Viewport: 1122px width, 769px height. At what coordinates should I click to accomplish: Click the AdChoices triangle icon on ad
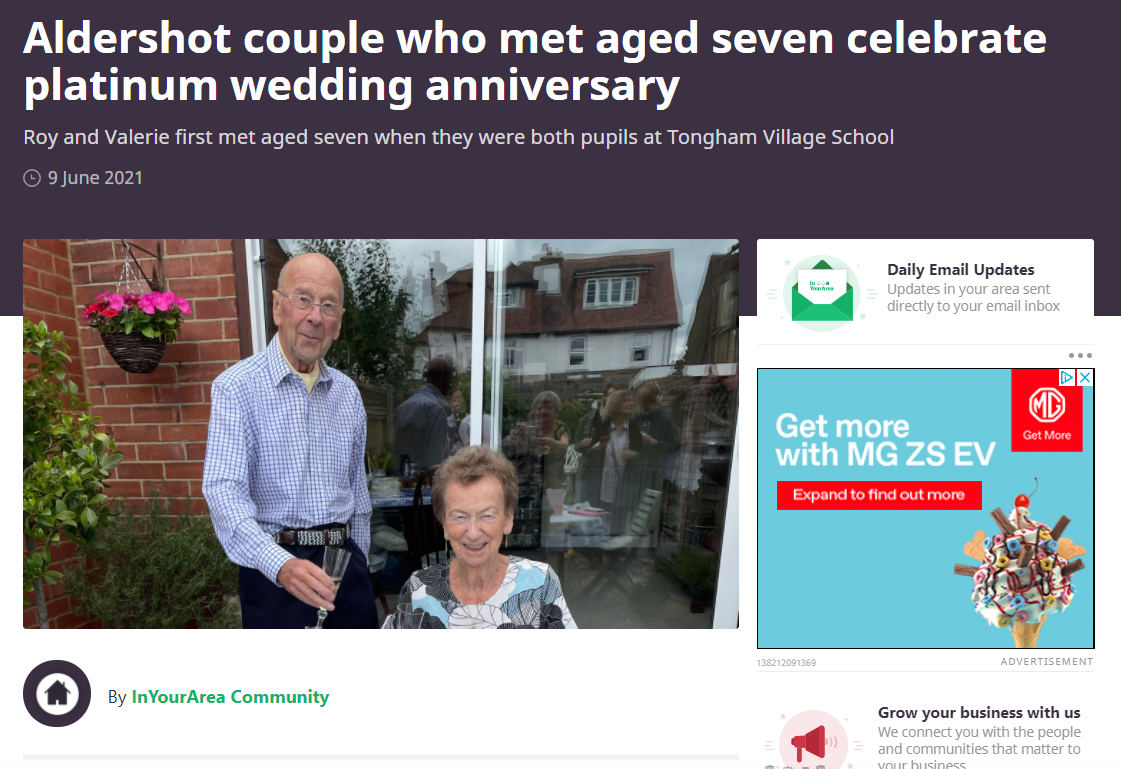coord(1067,378)
